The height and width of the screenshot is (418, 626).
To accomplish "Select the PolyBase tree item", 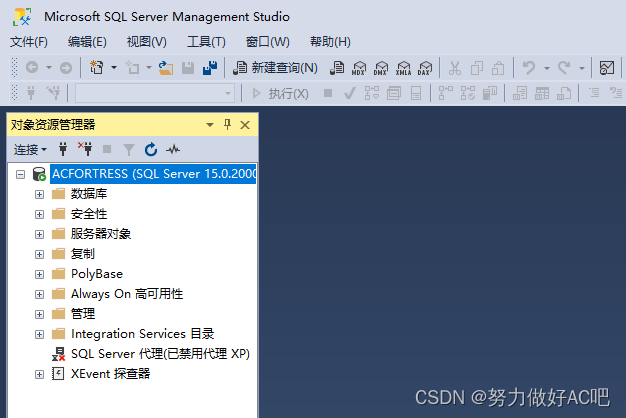I will (x=97, y=274).
